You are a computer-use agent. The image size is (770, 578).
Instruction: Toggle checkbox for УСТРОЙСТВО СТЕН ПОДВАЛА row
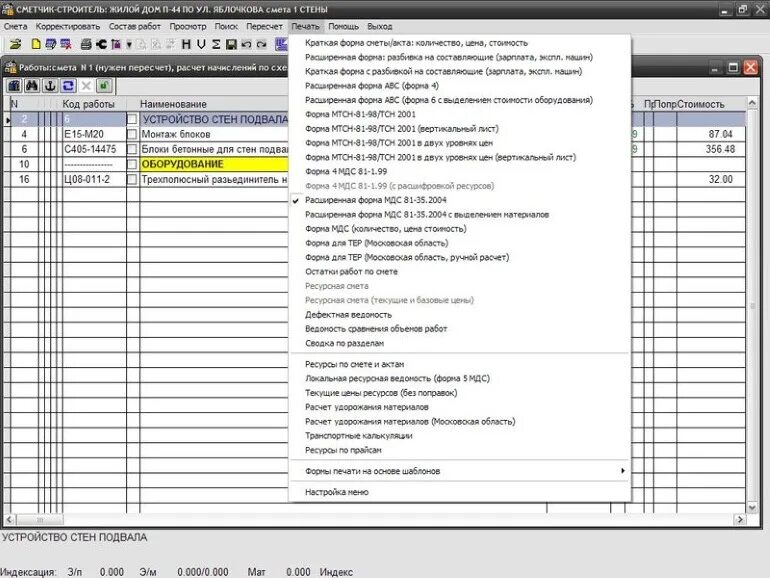(132, 119)
